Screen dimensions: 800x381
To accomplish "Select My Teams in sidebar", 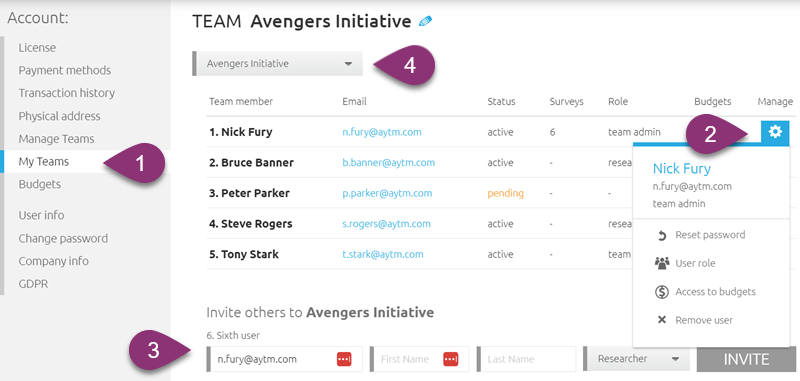I will (x=44, y=162).
